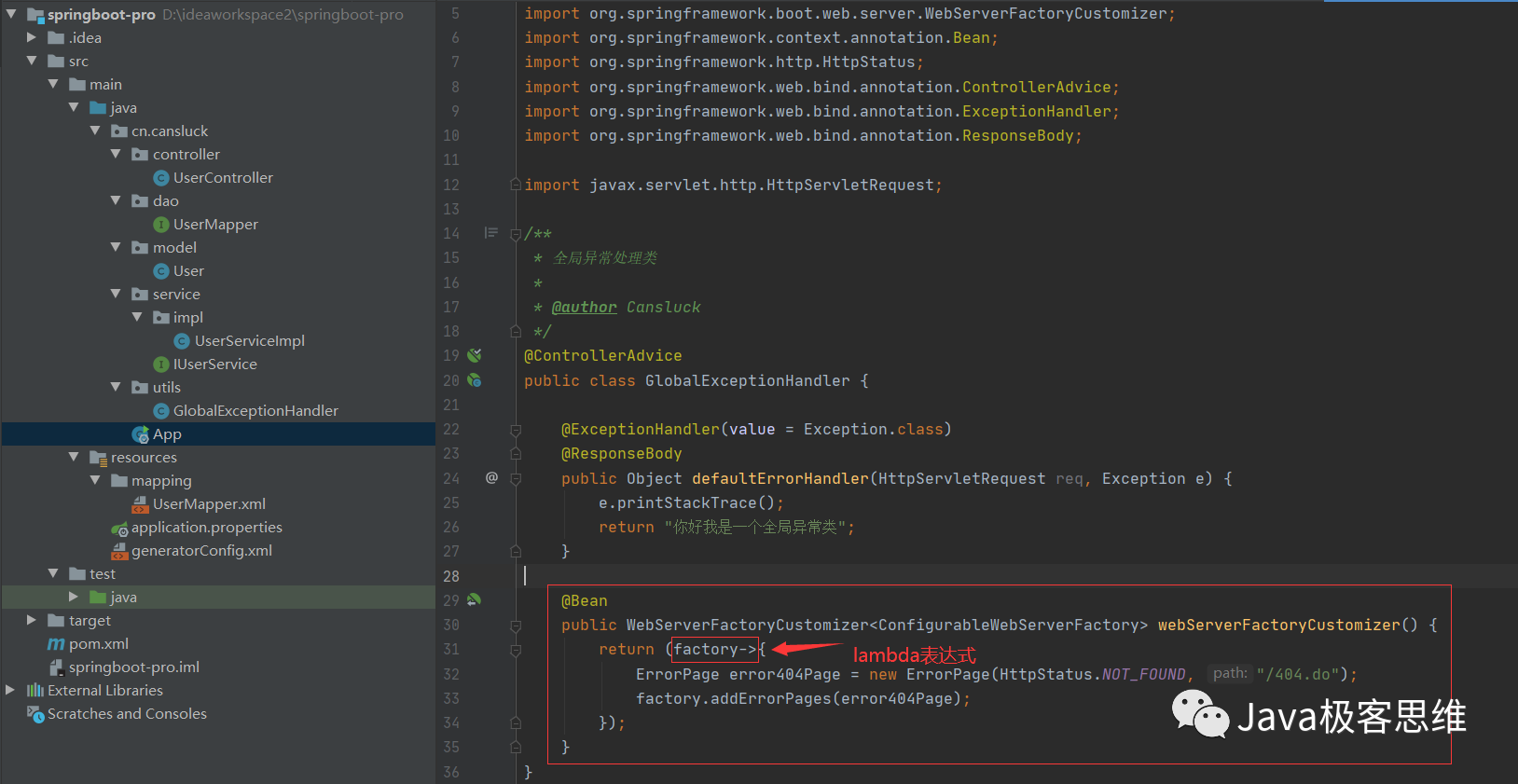Select GlobalExceptionHandler in utils
This screenshot has width=1518, height=784.
[255, 411]
